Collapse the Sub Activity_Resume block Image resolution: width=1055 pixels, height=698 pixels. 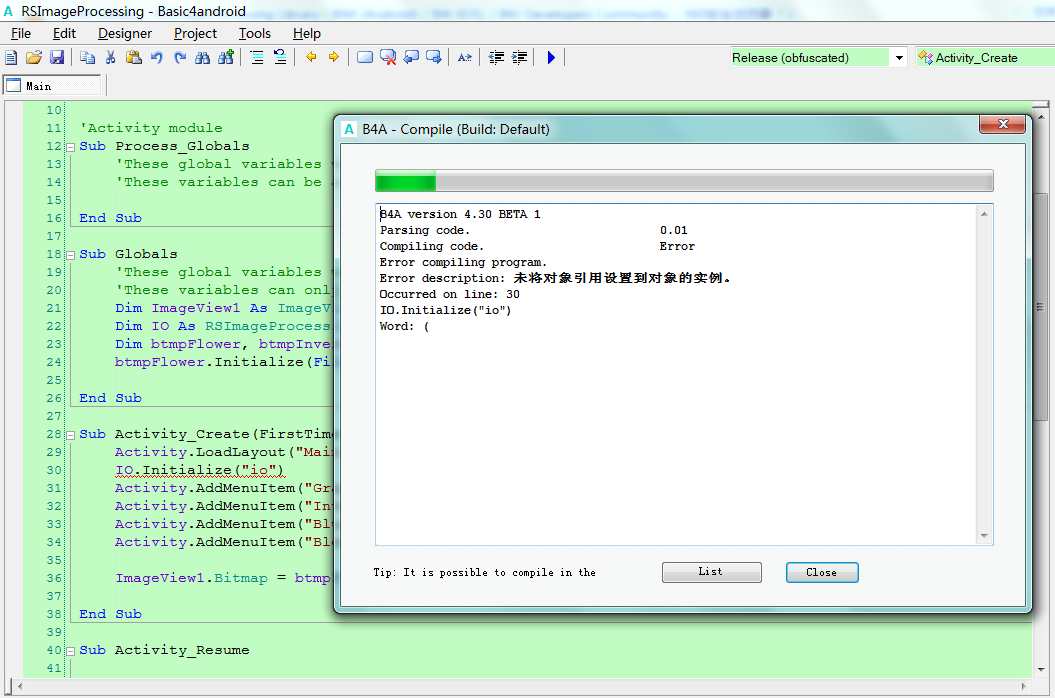point(70,651)
